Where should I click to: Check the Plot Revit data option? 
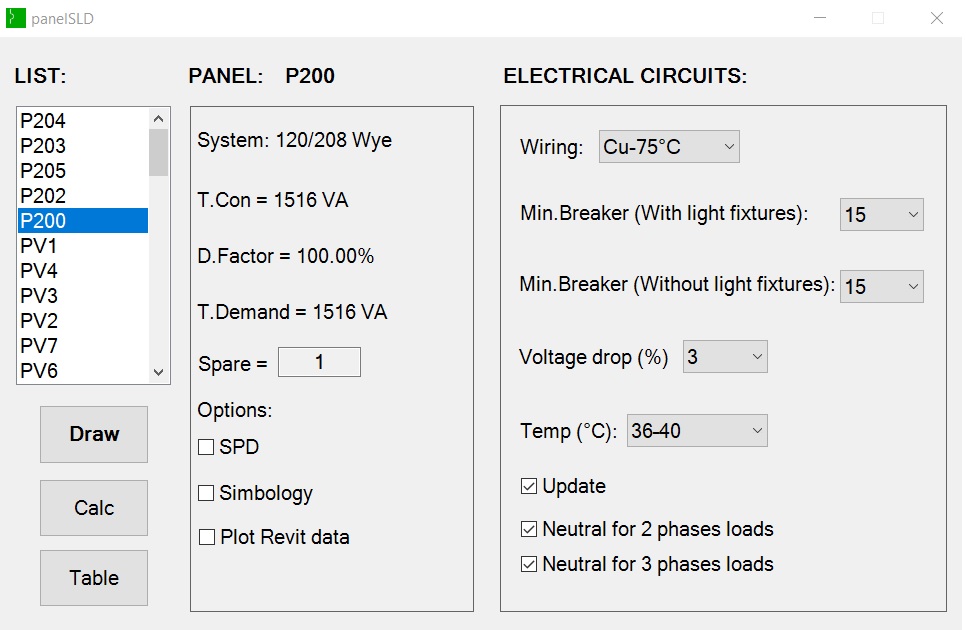(x=207, y=537)
